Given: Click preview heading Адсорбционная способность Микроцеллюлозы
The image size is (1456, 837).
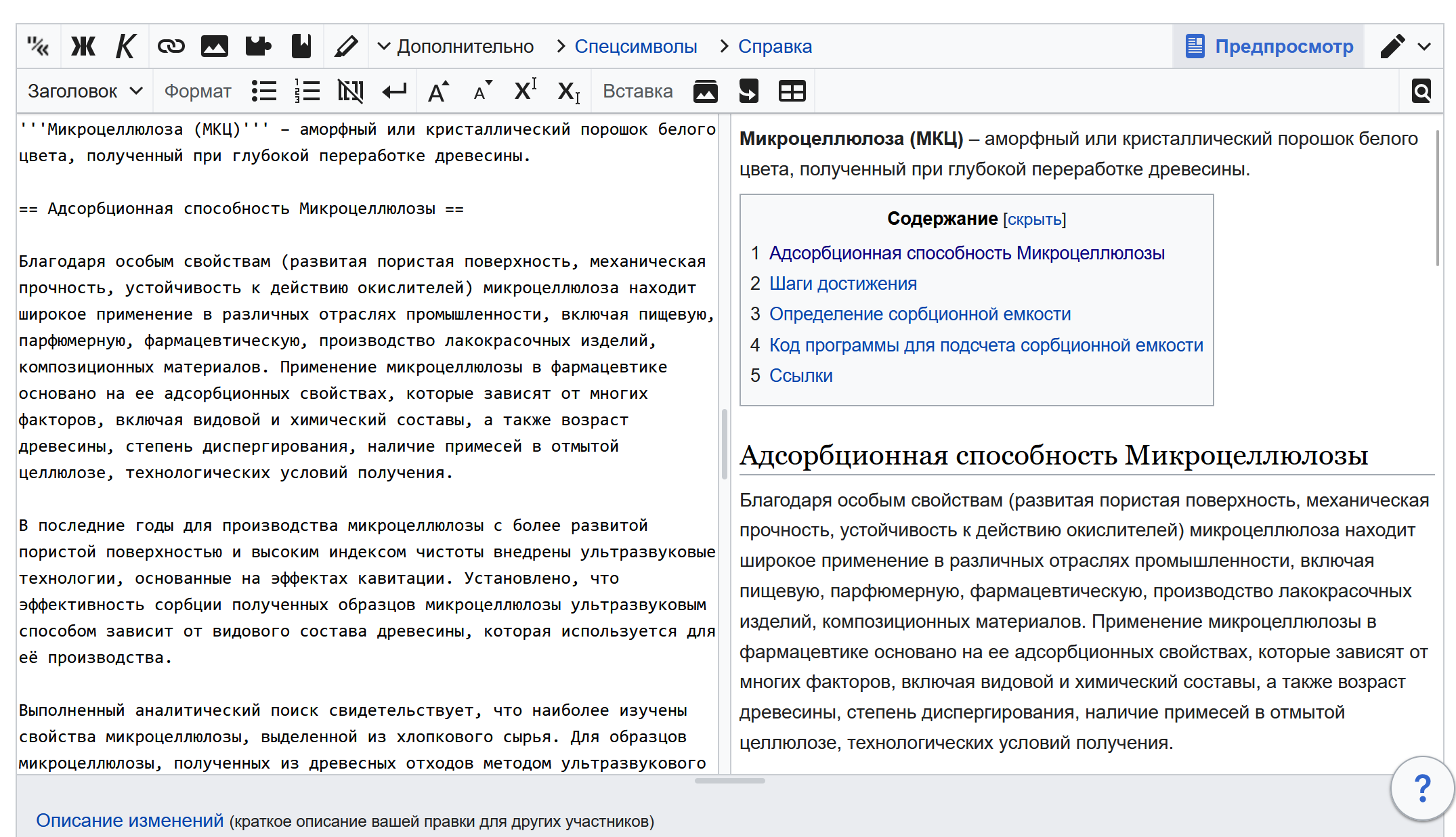Looking at the screenshot, I should [1054, 455].
